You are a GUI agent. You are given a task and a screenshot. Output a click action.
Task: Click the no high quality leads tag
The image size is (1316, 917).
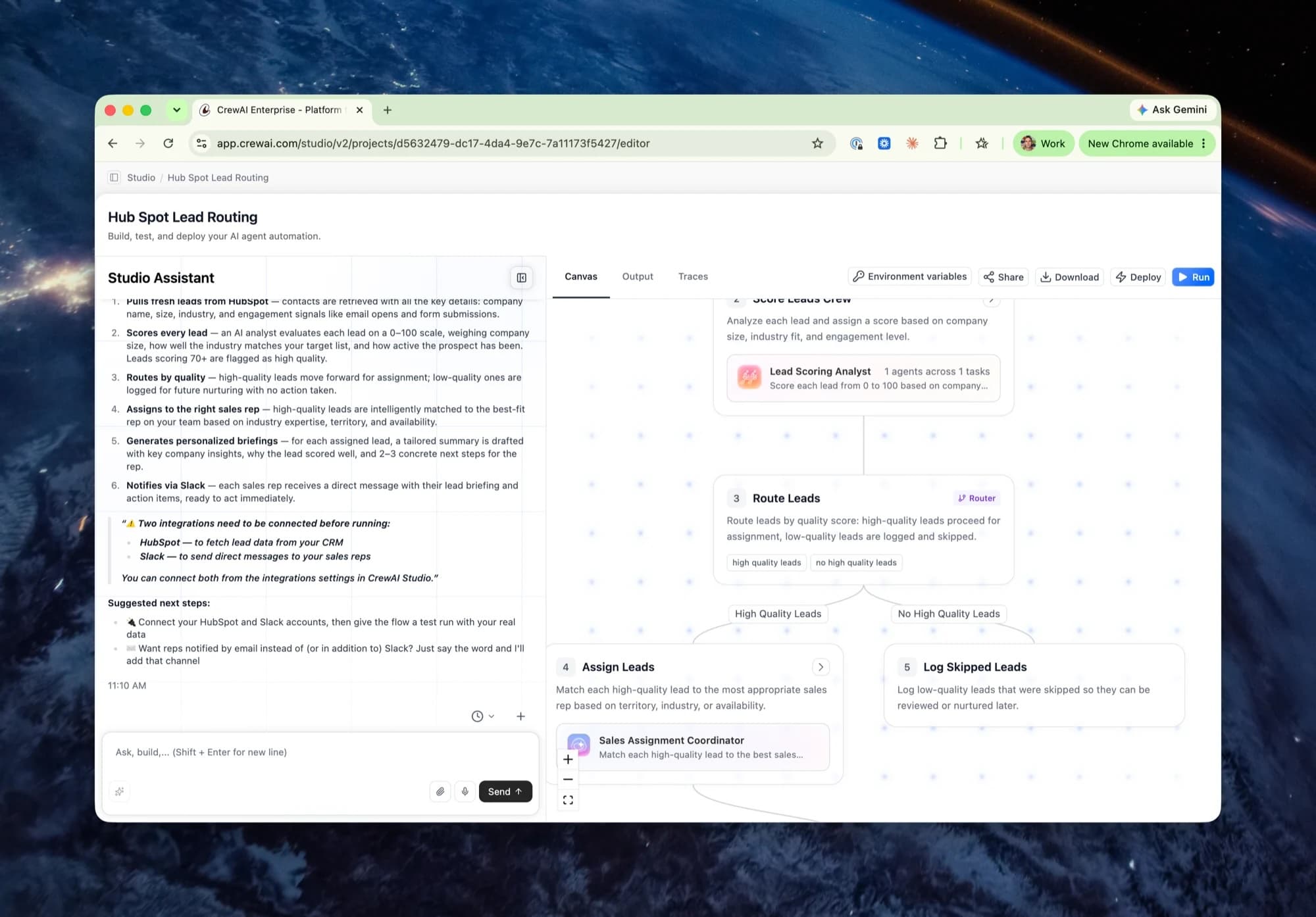click(856, 562)
